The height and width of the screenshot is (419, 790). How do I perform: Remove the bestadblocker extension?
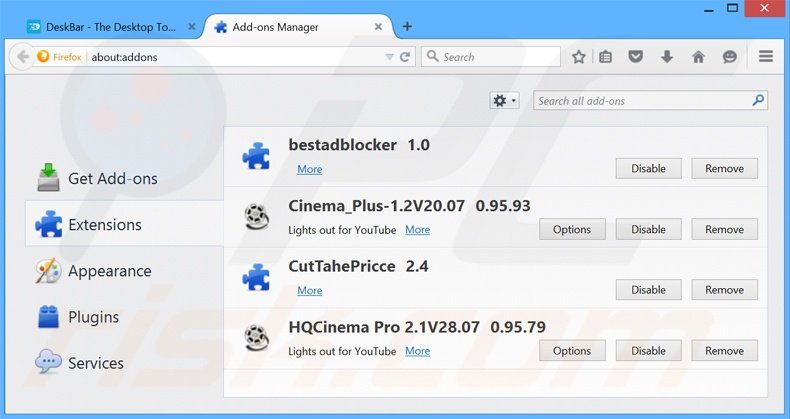click(724, 169)
